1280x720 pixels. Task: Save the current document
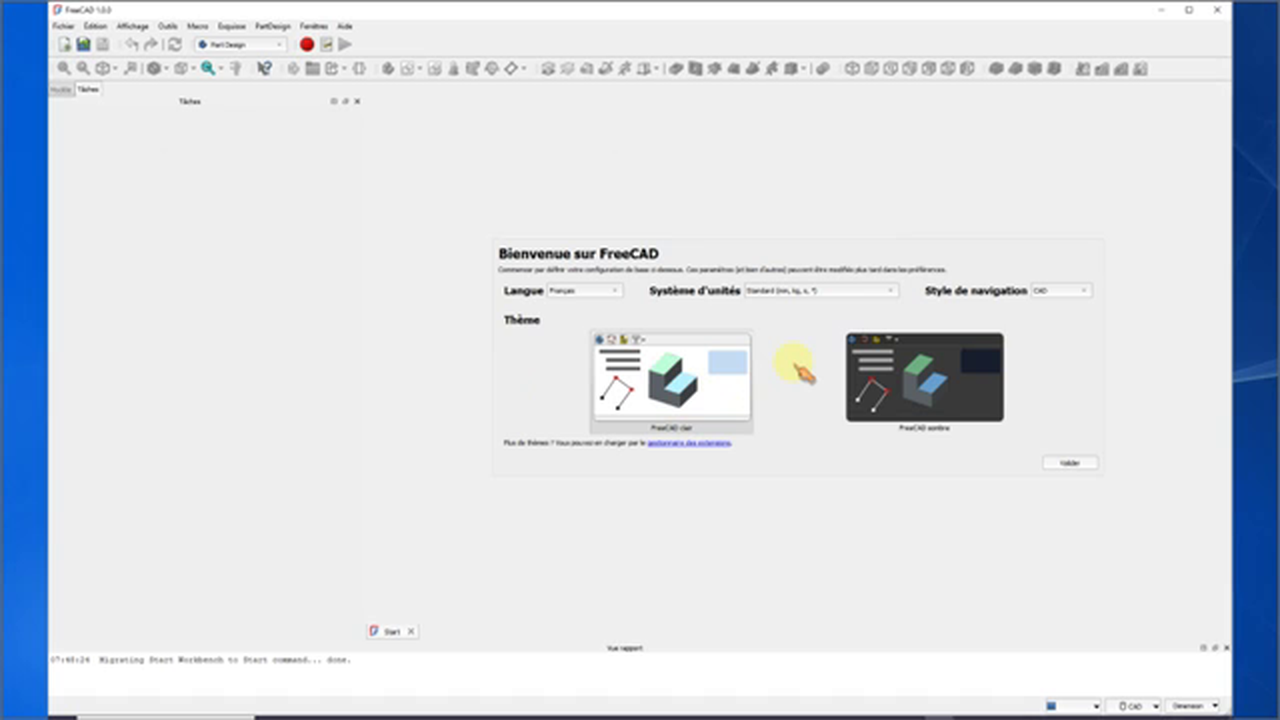click(x=102, y=44)
